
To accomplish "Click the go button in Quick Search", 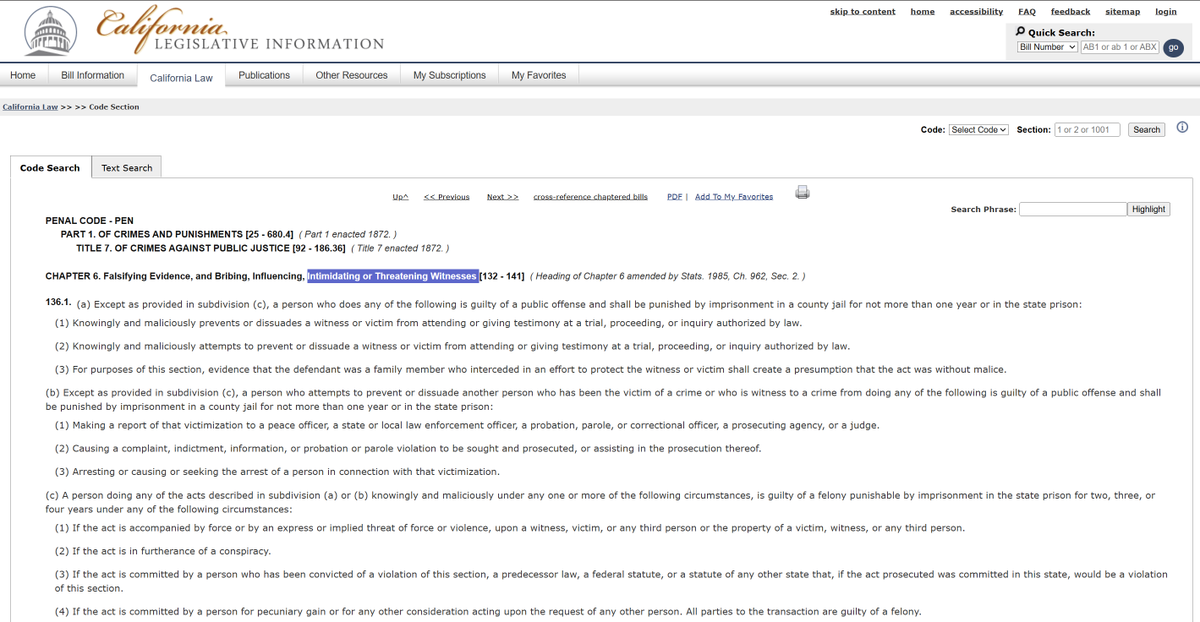I will (1174, 47).
